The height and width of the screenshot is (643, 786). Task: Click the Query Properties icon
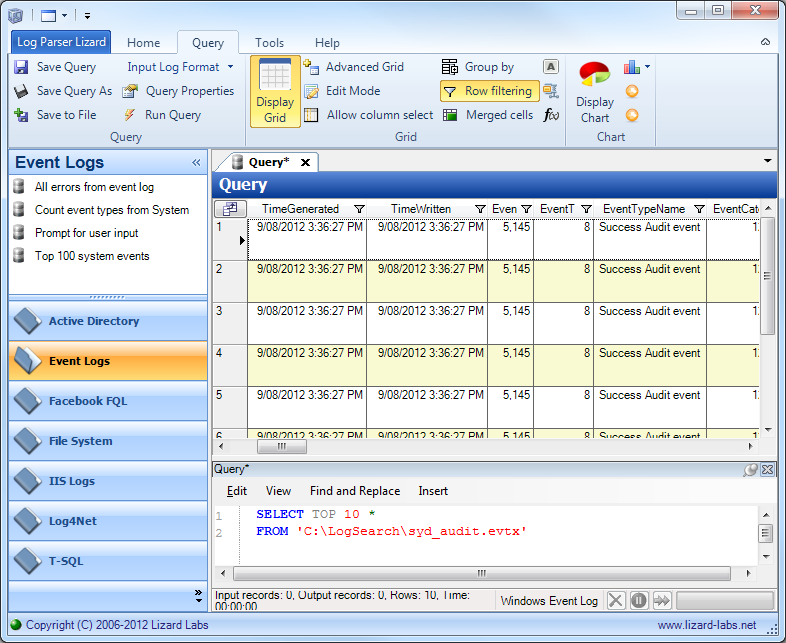click(130, 91)
